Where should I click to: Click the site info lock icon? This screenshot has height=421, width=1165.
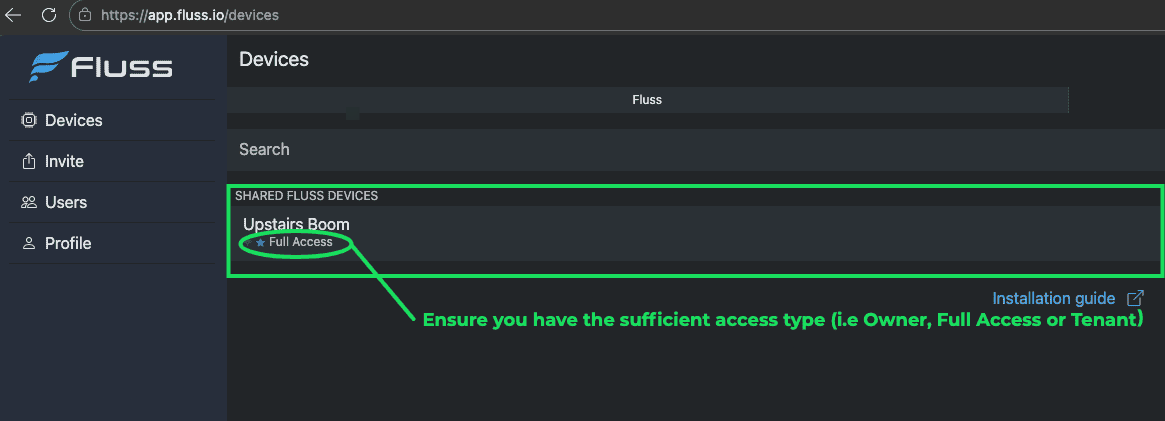click(x=84, y=15)
